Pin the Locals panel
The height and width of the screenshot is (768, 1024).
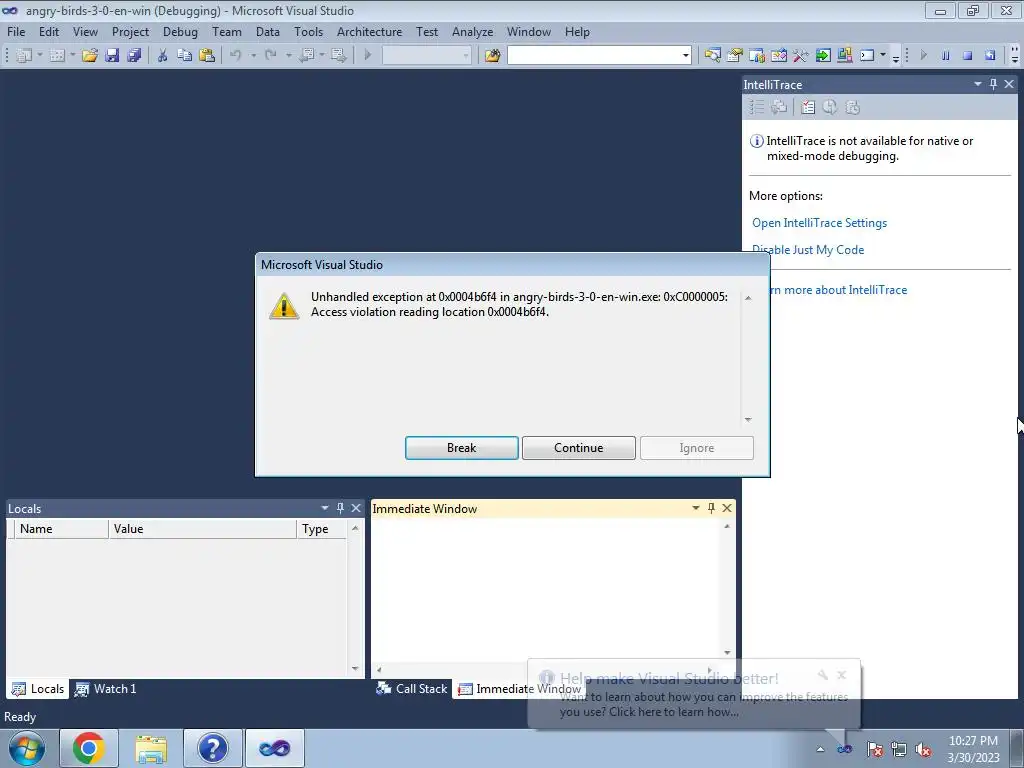click(340, 508)
